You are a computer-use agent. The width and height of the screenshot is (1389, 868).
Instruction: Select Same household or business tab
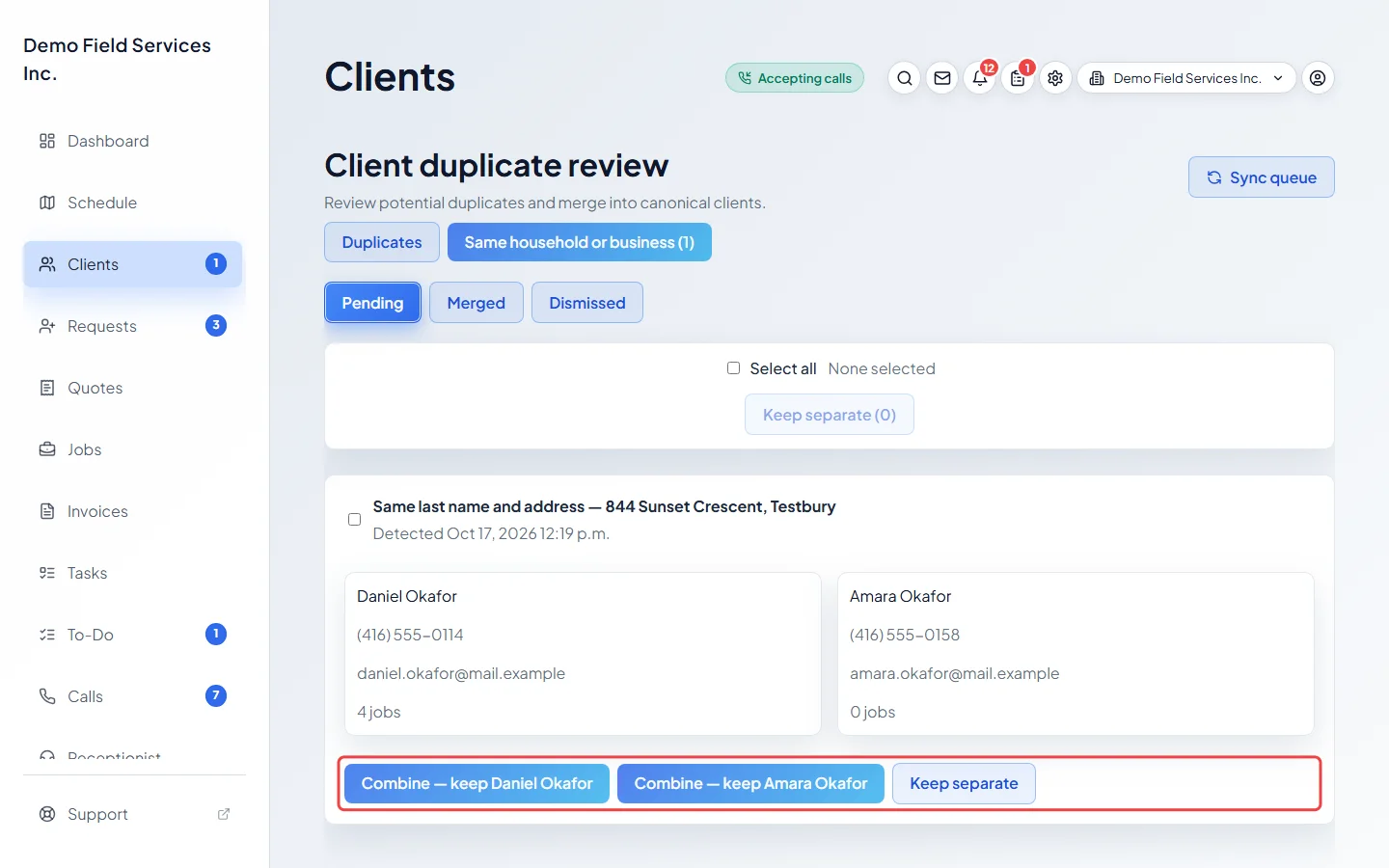(579, 242)
